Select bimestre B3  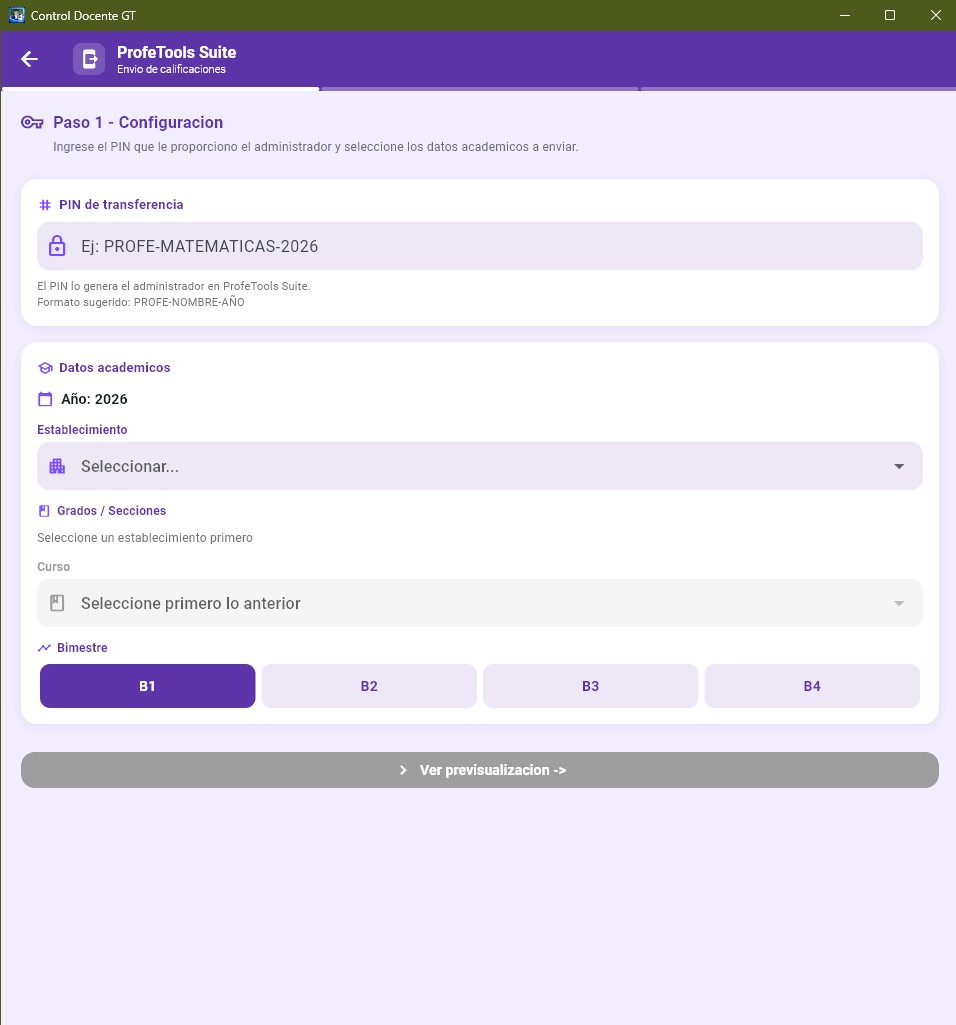590,686
